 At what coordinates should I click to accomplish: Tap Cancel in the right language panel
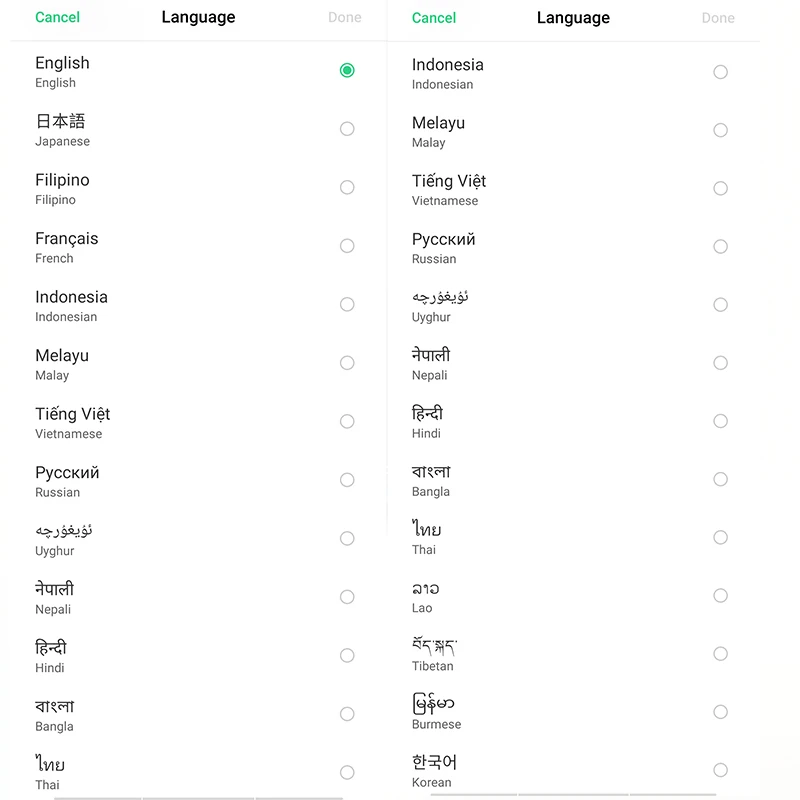click(x=434, y=18)
